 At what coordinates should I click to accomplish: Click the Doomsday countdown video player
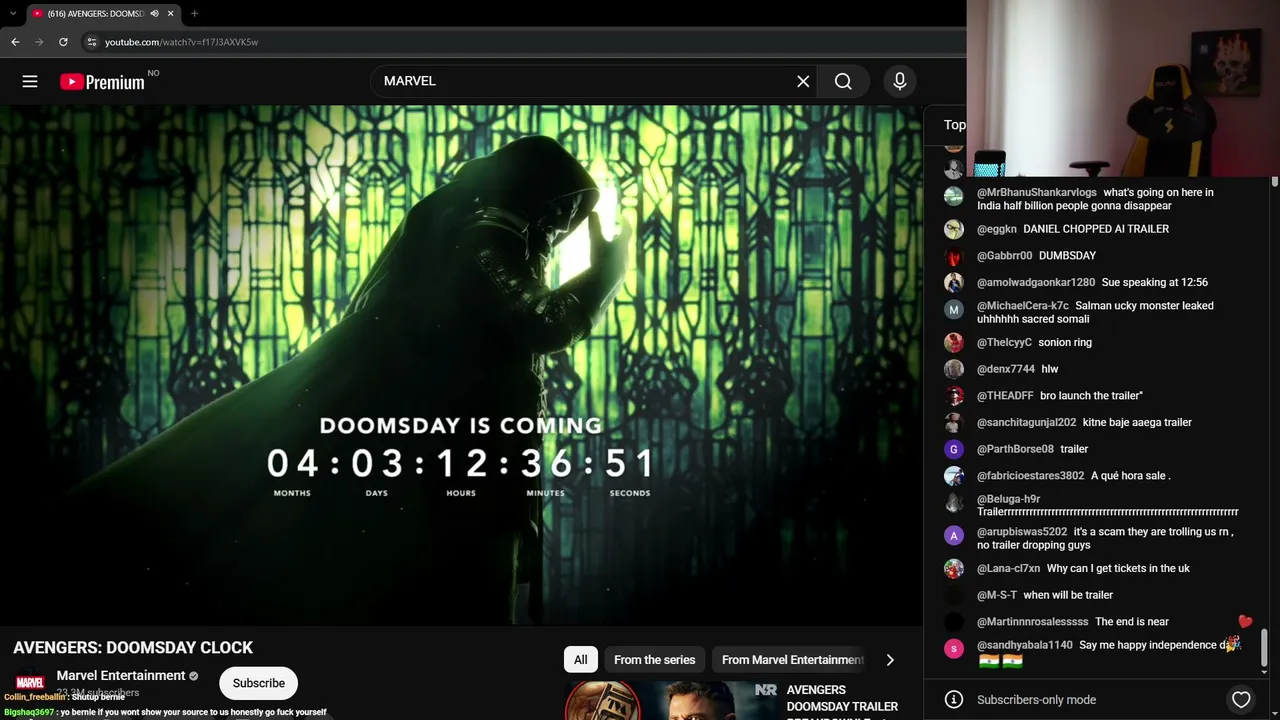(x=461, y=365)
